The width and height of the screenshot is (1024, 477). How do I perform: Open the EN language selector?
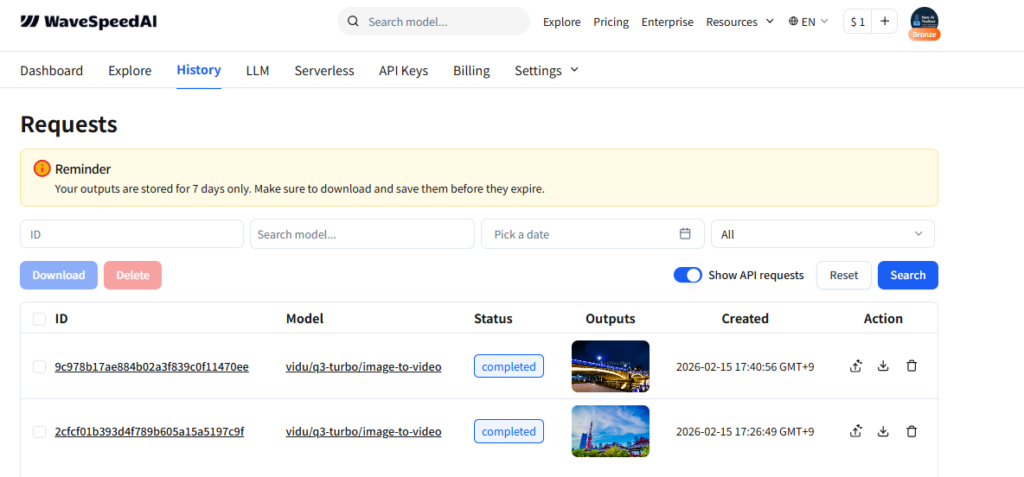pyautogui.click(x=808, y=22)
